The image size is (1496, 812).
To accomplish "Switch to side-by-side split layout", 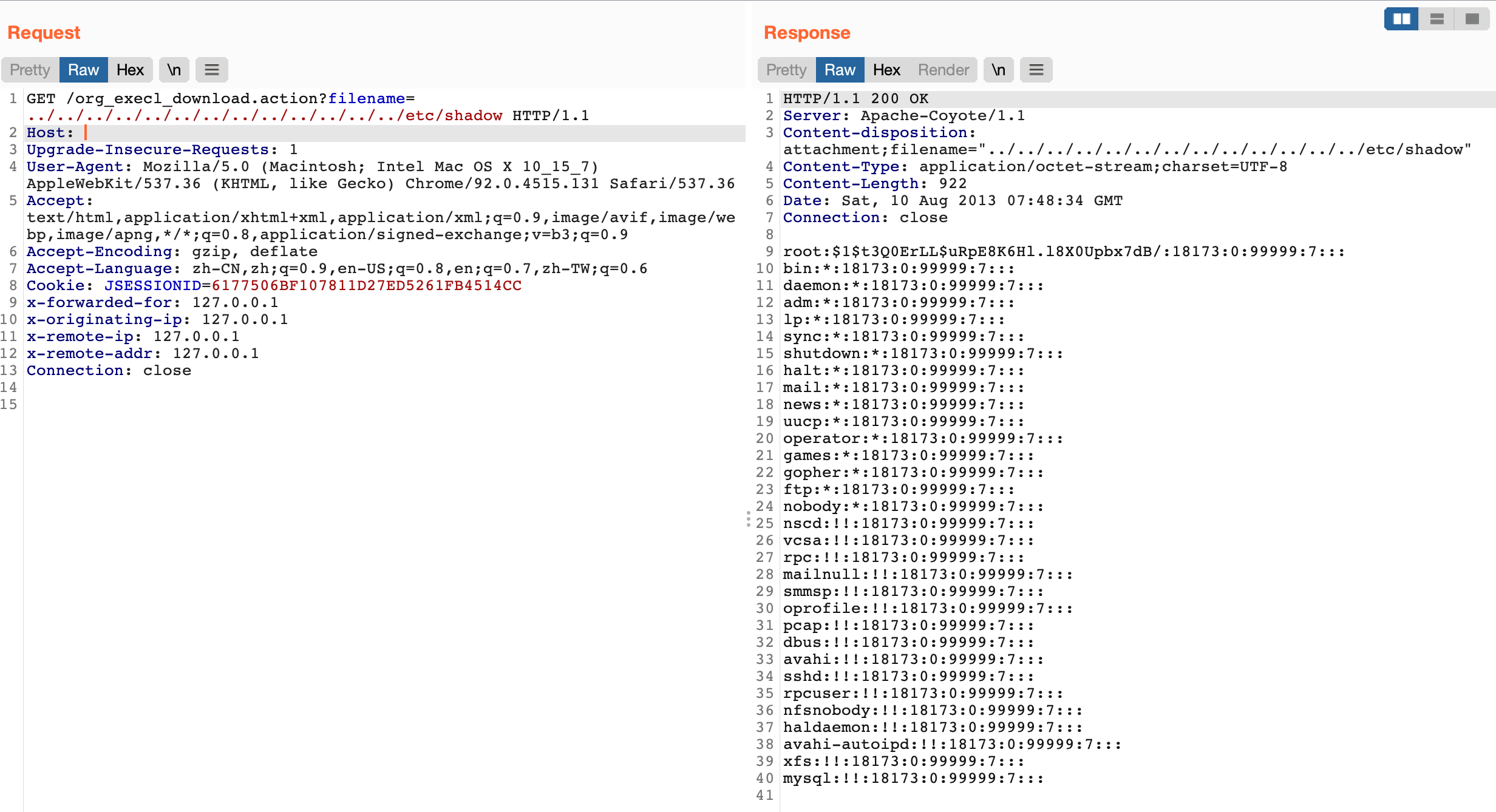I will pyautogui.click(x=1401, y=19).
